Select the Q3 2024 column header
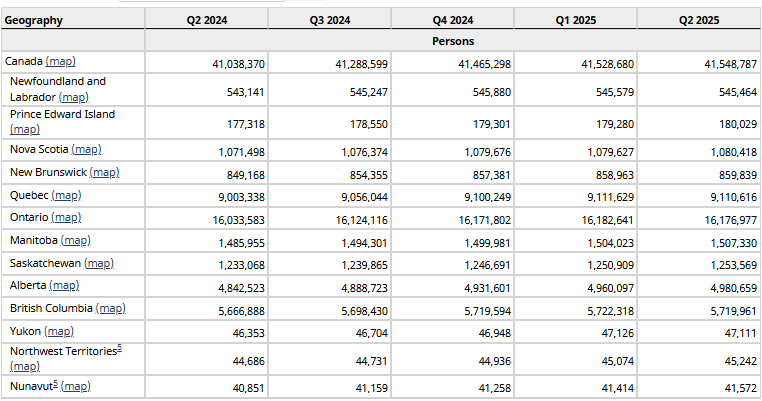Viewport: 762px width, 401px height. click(330, 20)
